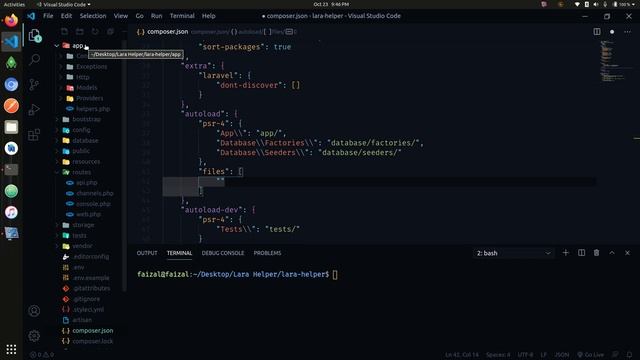Open the Source Control view

coord(35,84)
